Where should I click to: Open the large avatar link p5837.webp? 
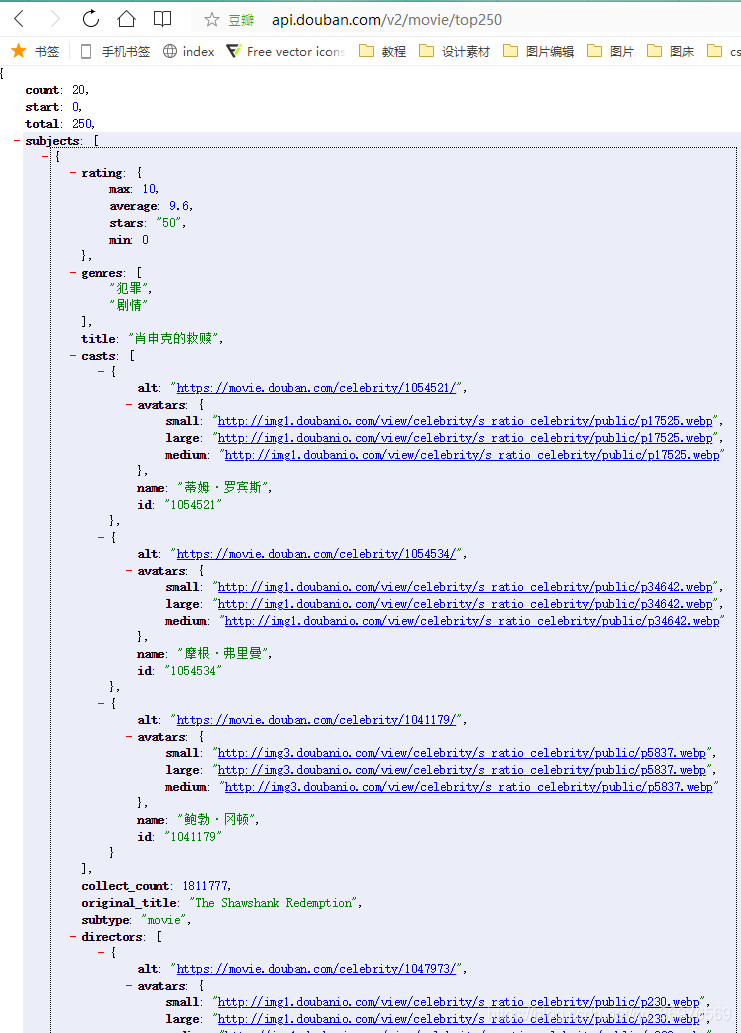462,770
